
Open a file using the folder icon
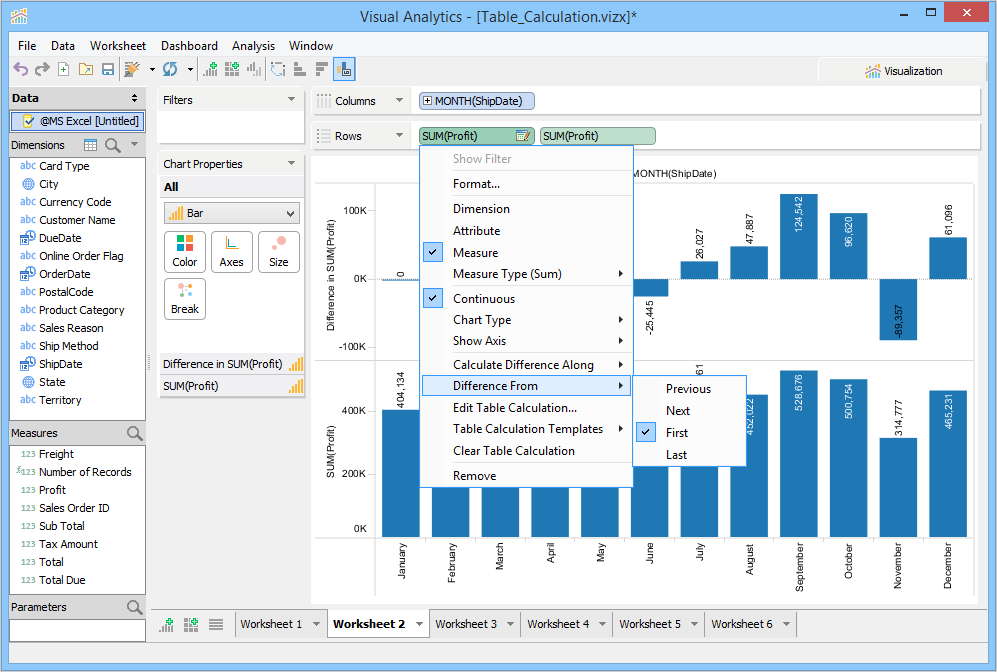[86, 69]
